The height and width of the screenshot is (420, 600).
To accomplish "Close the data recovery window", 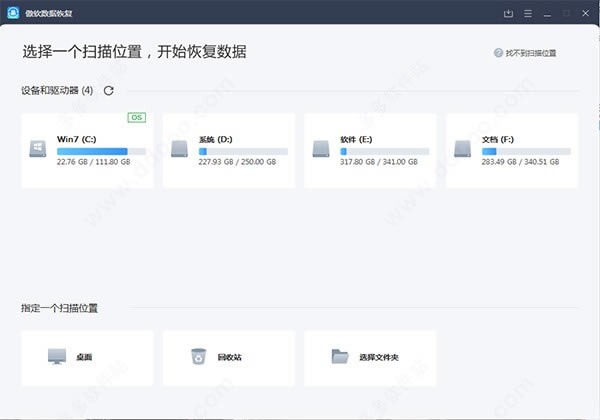I will (585, 13).
